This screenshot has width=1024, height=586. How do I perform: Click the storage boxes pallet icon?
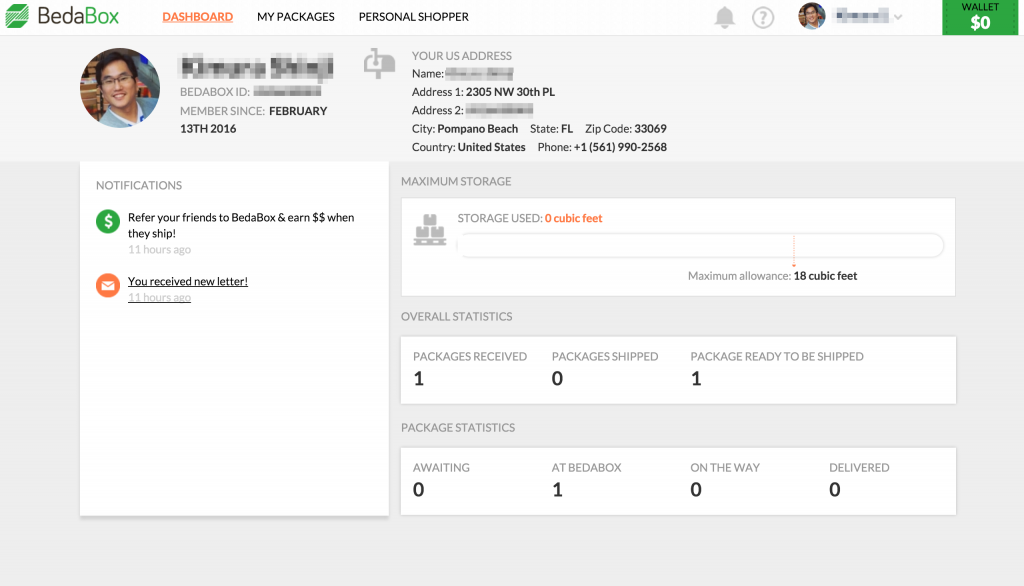coord(429,230)
